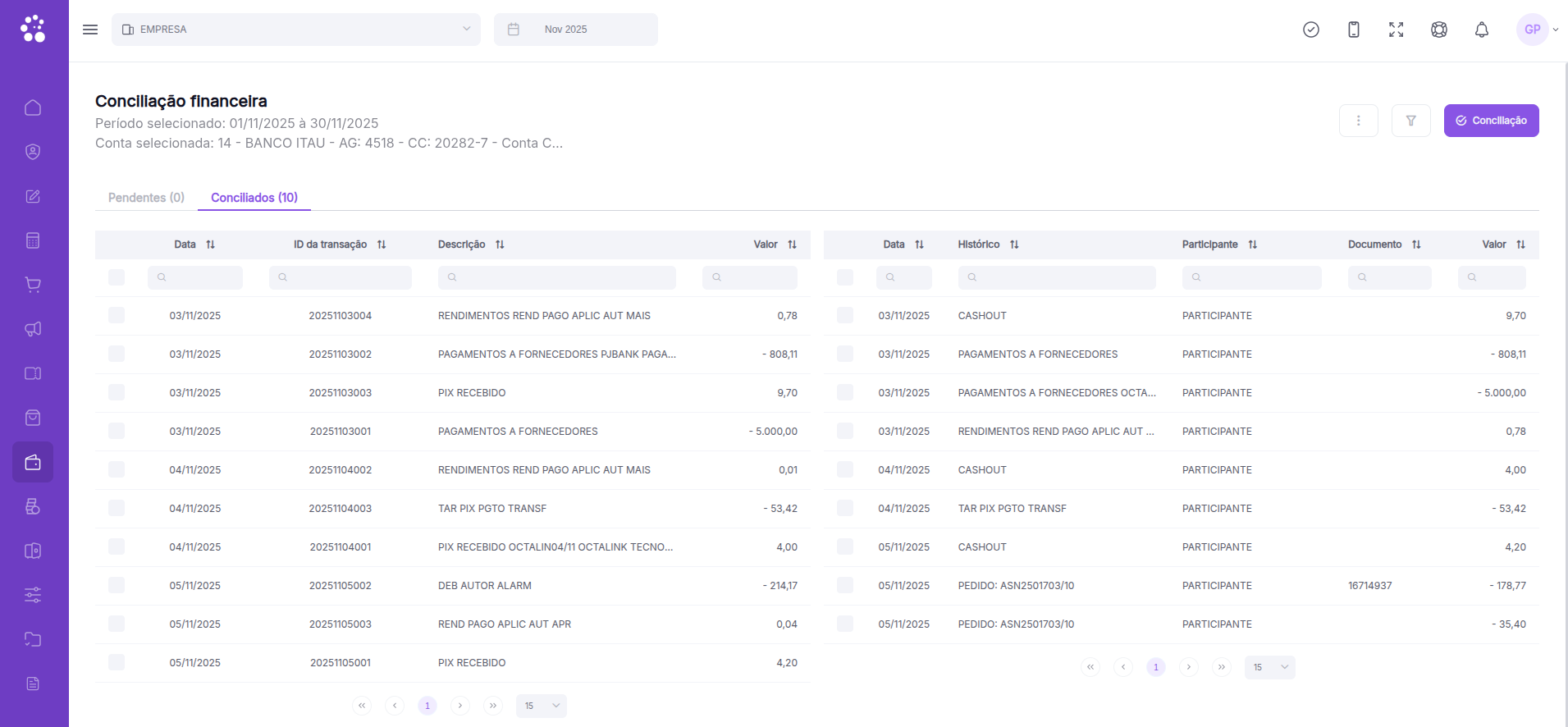Open the ledger book icon in sidebar
Image resolution: width=1568 pixels, height=727 pixels.
[x=33, y=551]
